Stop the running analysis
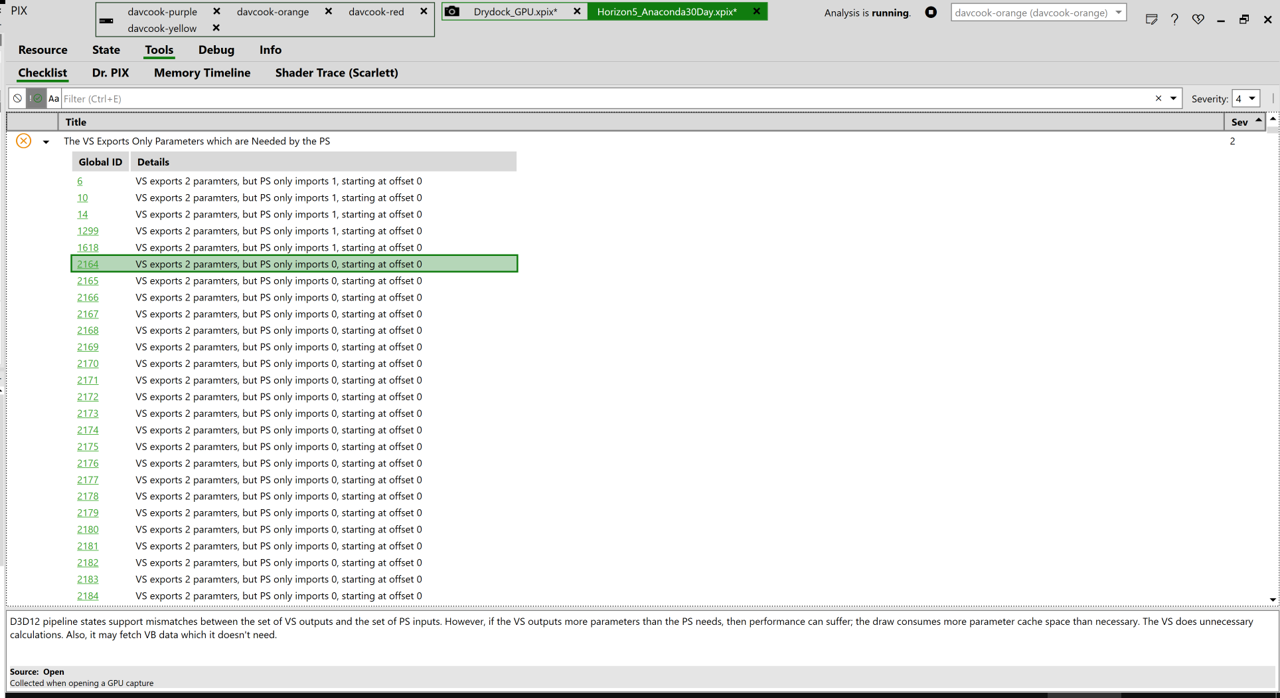Screen dimensions: 1280x698 tap(931, 13)
